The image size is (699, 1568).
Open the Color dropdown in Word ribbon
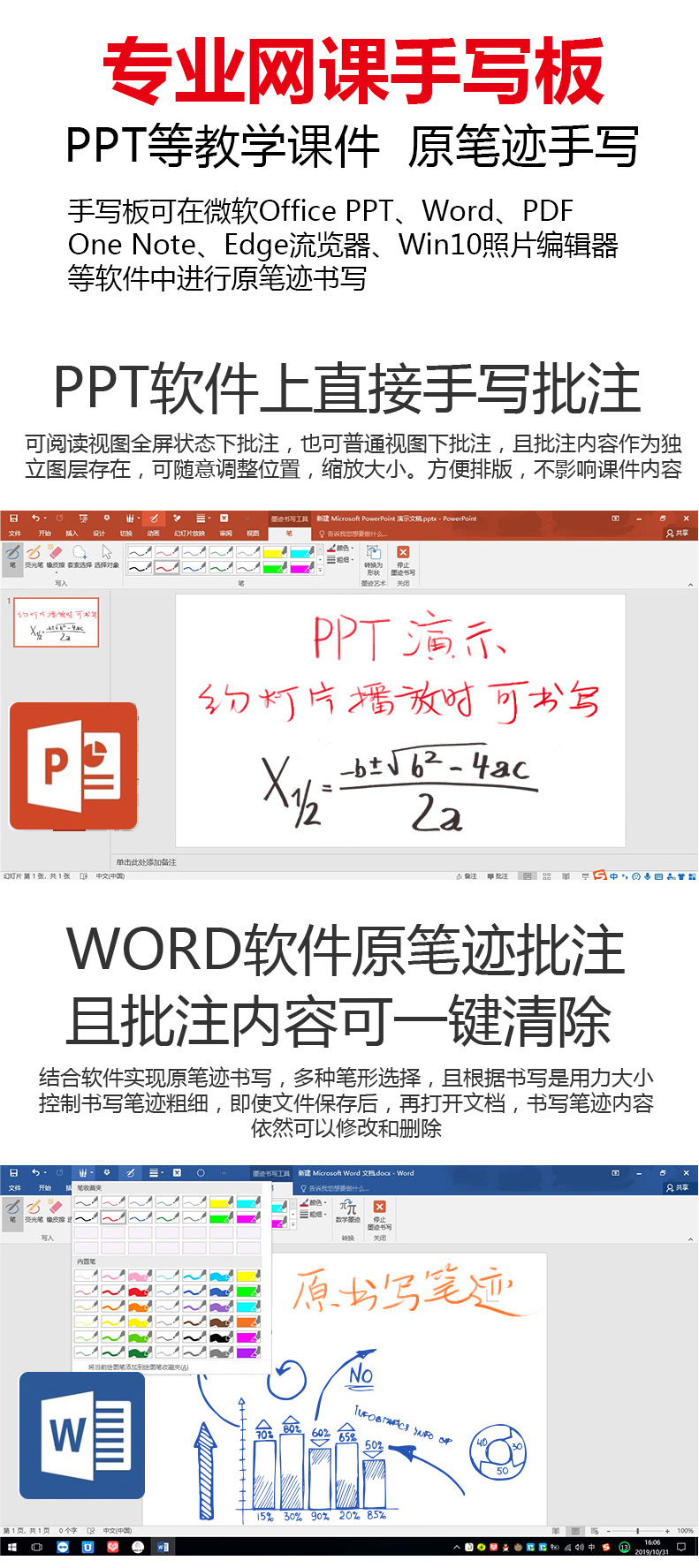coord(314,1203)
